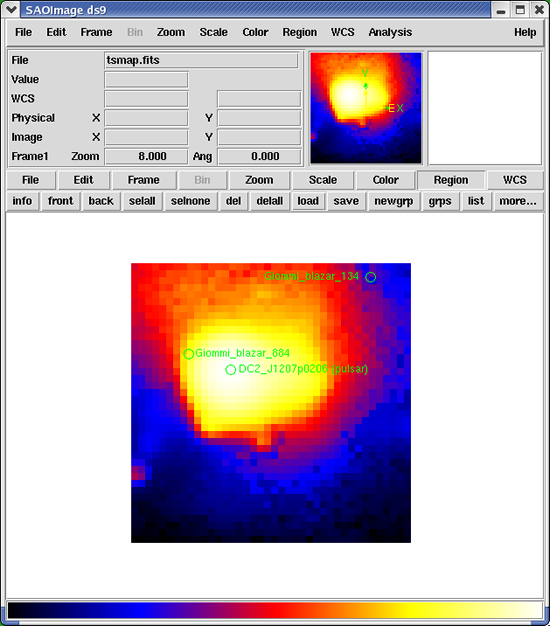The height and width of the screenshot is (626, 550).
Task: Open the Region menu in menu bar
Action: (x=300, y=32)
